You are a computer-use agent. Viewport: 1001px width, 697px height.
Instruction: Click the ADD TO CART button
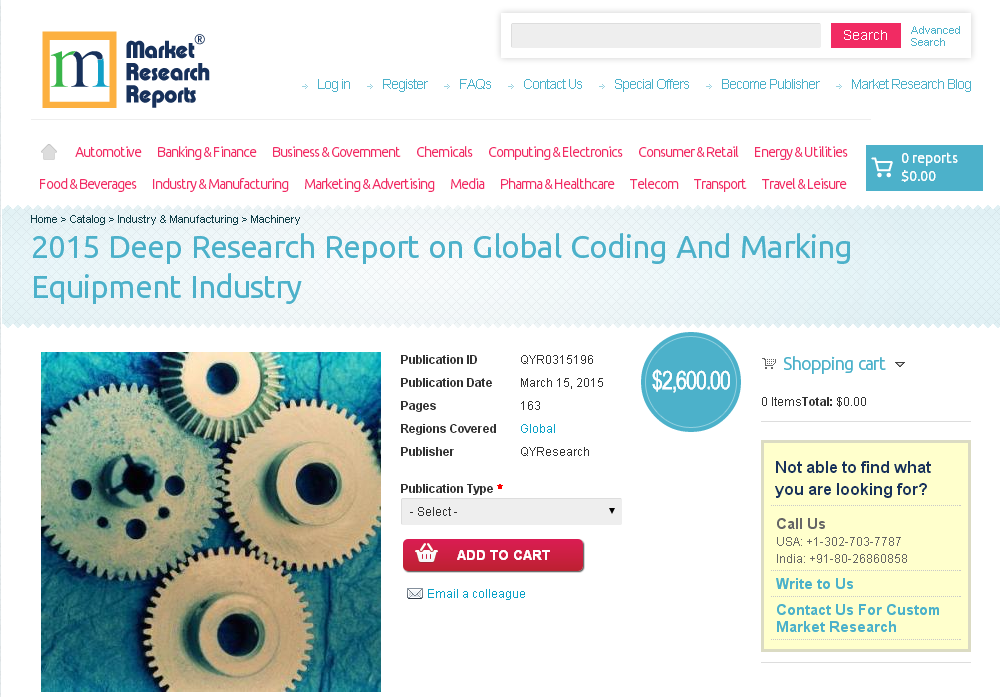[493, 555]
